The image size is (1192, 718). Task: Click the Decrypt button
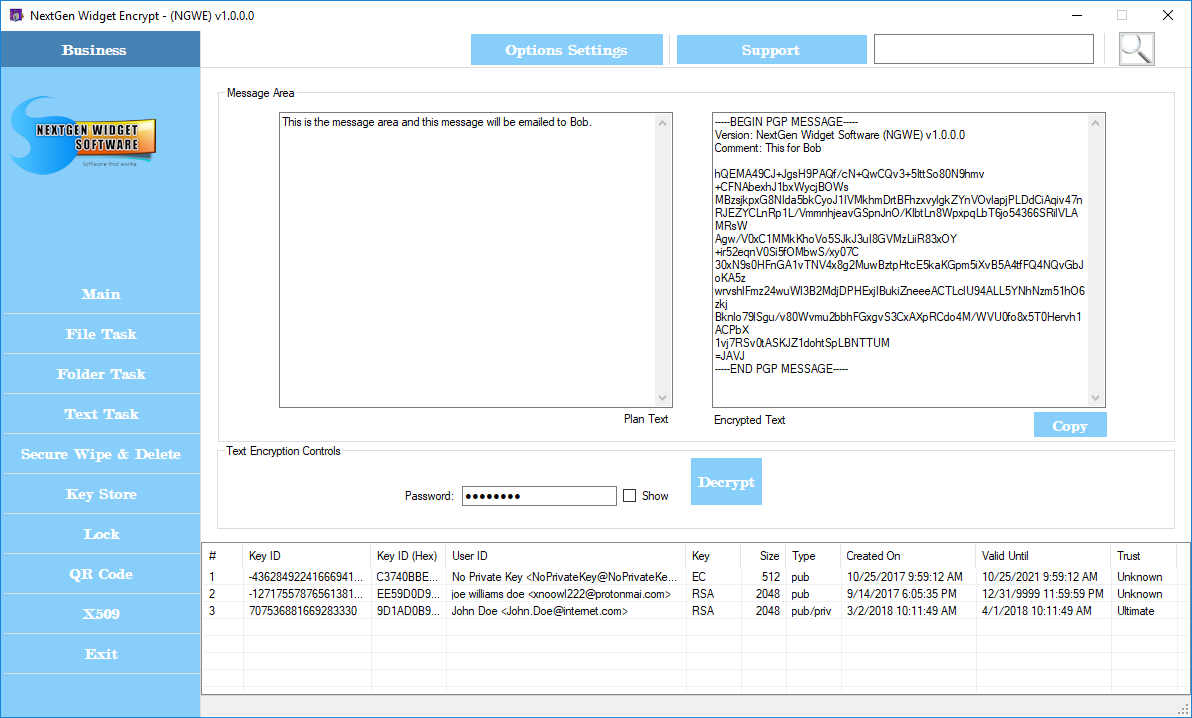point(726,481)
